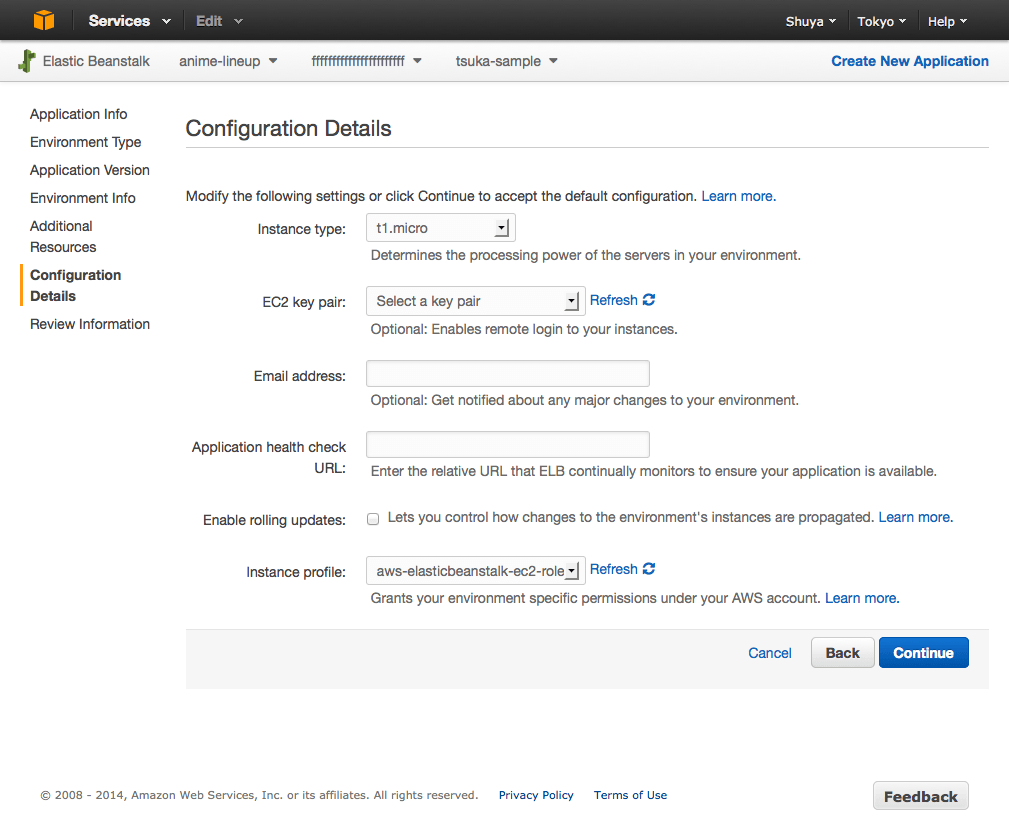Image resolution: width=1009 pixels, height=819 pixels.
Task: Expand the EC2 key pair selector
Action: 475,301
